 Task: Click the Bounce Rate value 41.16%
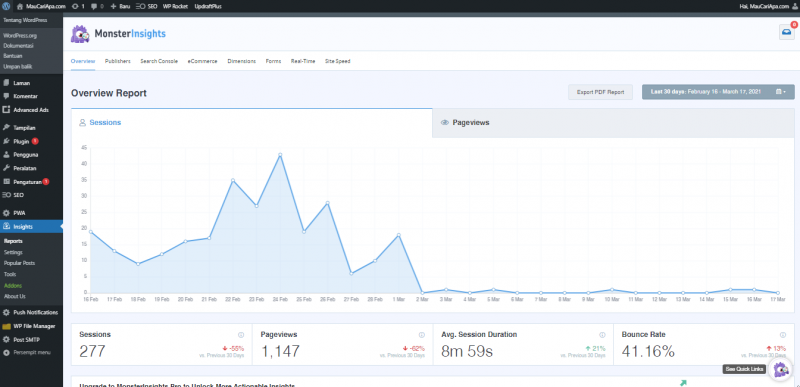point(648,351)
